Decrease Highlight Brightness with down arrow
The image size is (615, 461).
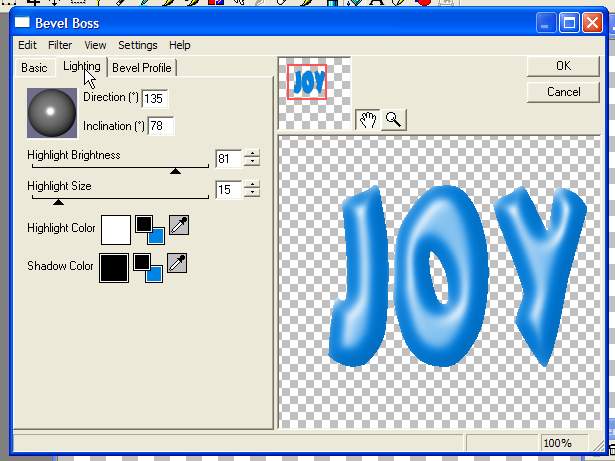pyautogui.click(x=252, y=162)
